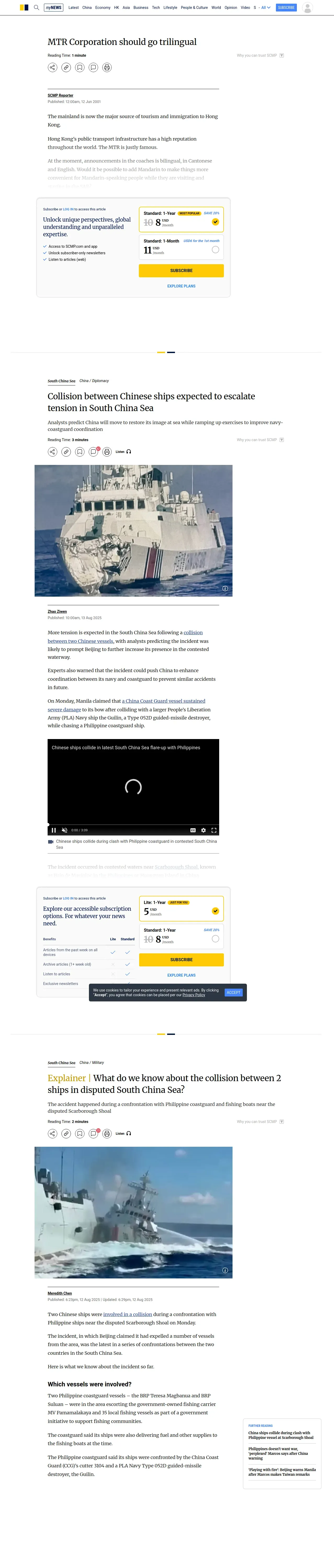The width and height of the screenshot is (334, 1568).
Task: Expand 'Why you can trust SCMP' on Collision article
Action: [x=260, y=440]
